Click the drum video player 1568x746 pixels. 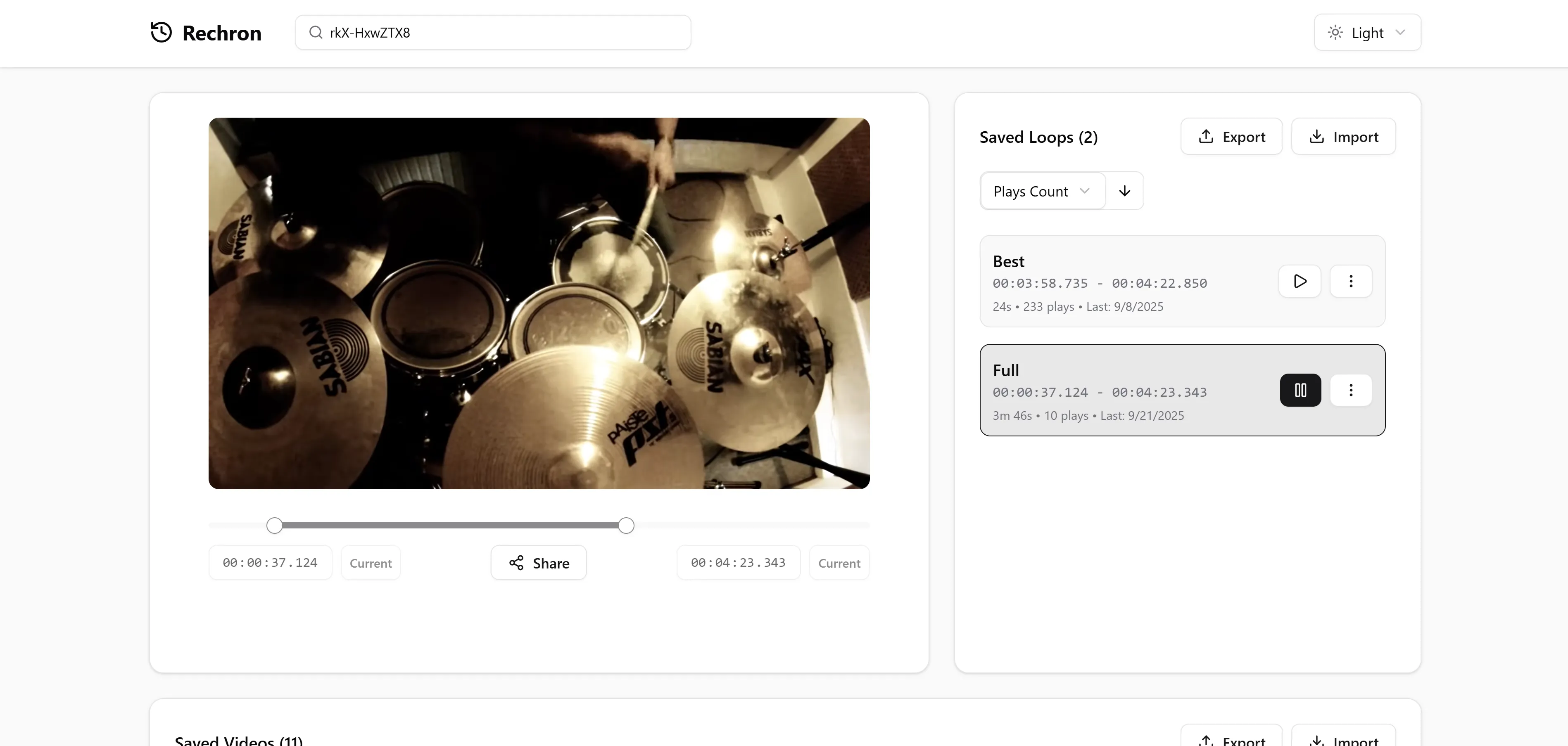pyautogui.click(x=539, y=303)
